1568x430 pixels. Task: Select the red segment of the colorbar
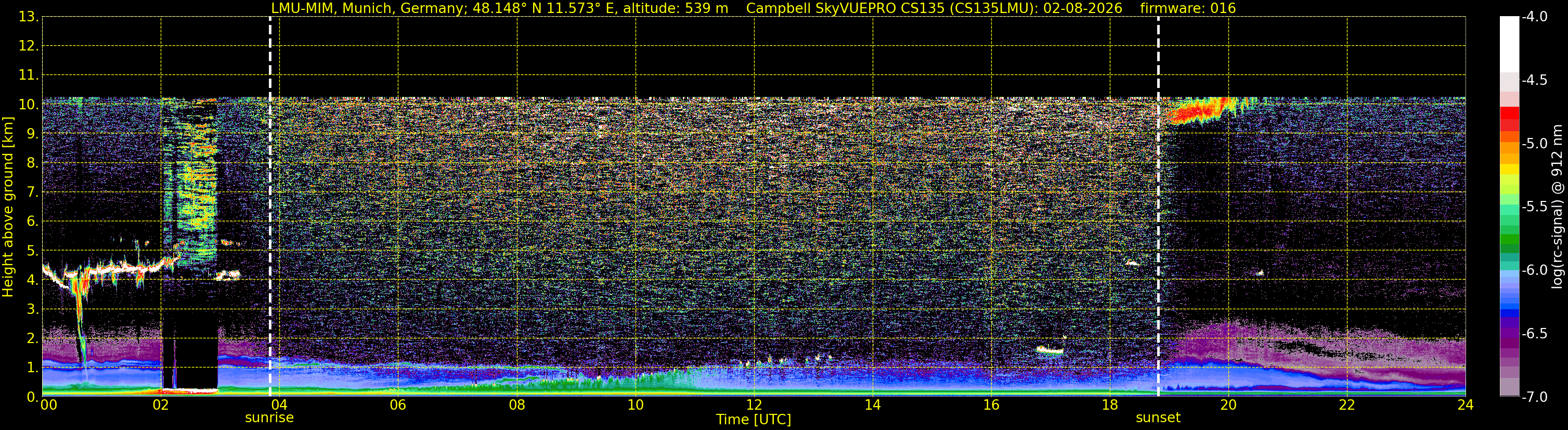pyautogui.click(x=1510, y=113)
